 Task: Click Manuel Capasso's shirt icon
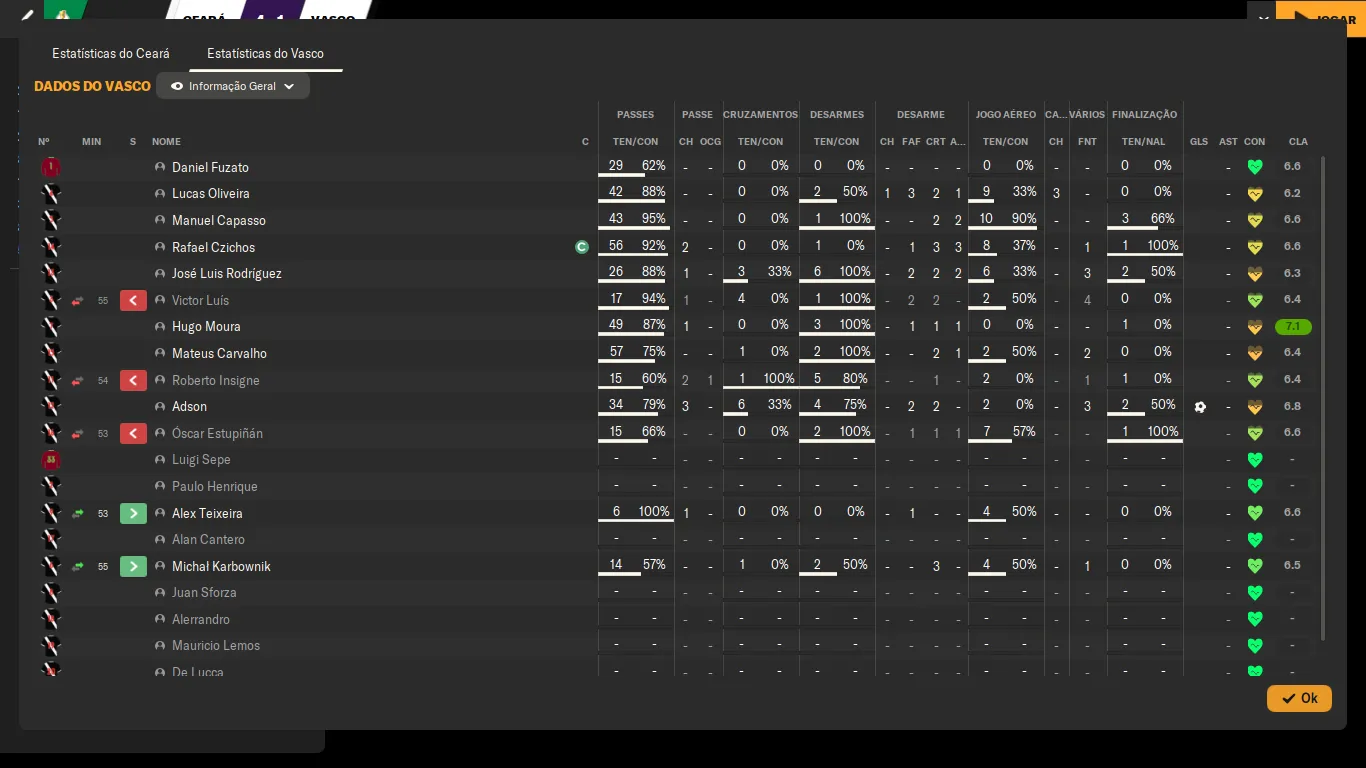[x=51, y=220]
